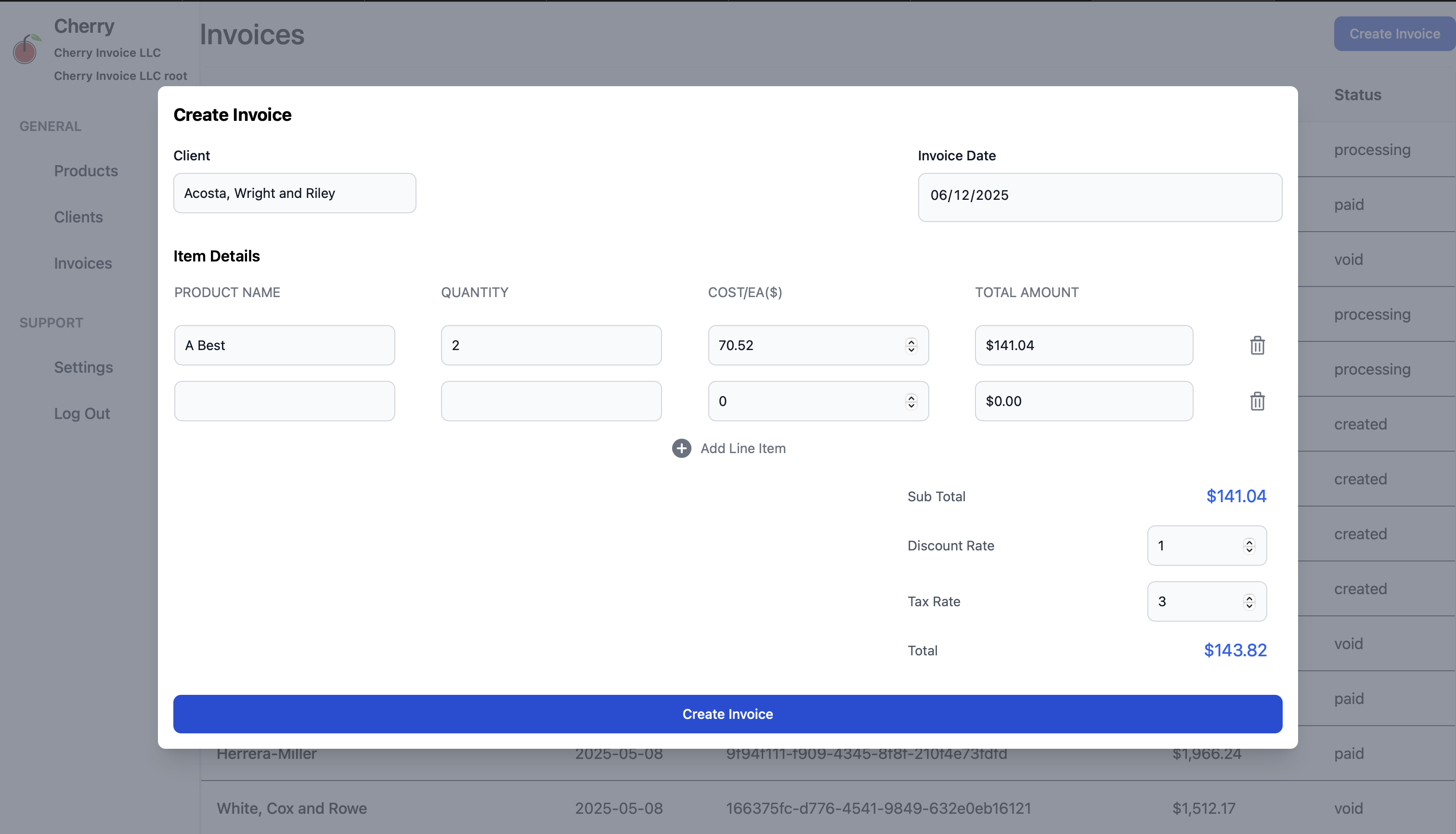Submit with the blue Create Invoice button

[728, 714]
